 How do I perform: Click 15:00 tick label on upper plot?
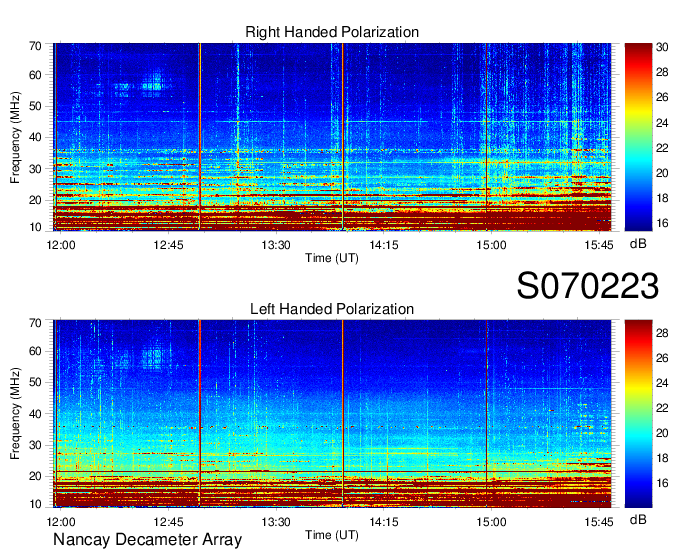click(x=491, y=245)
